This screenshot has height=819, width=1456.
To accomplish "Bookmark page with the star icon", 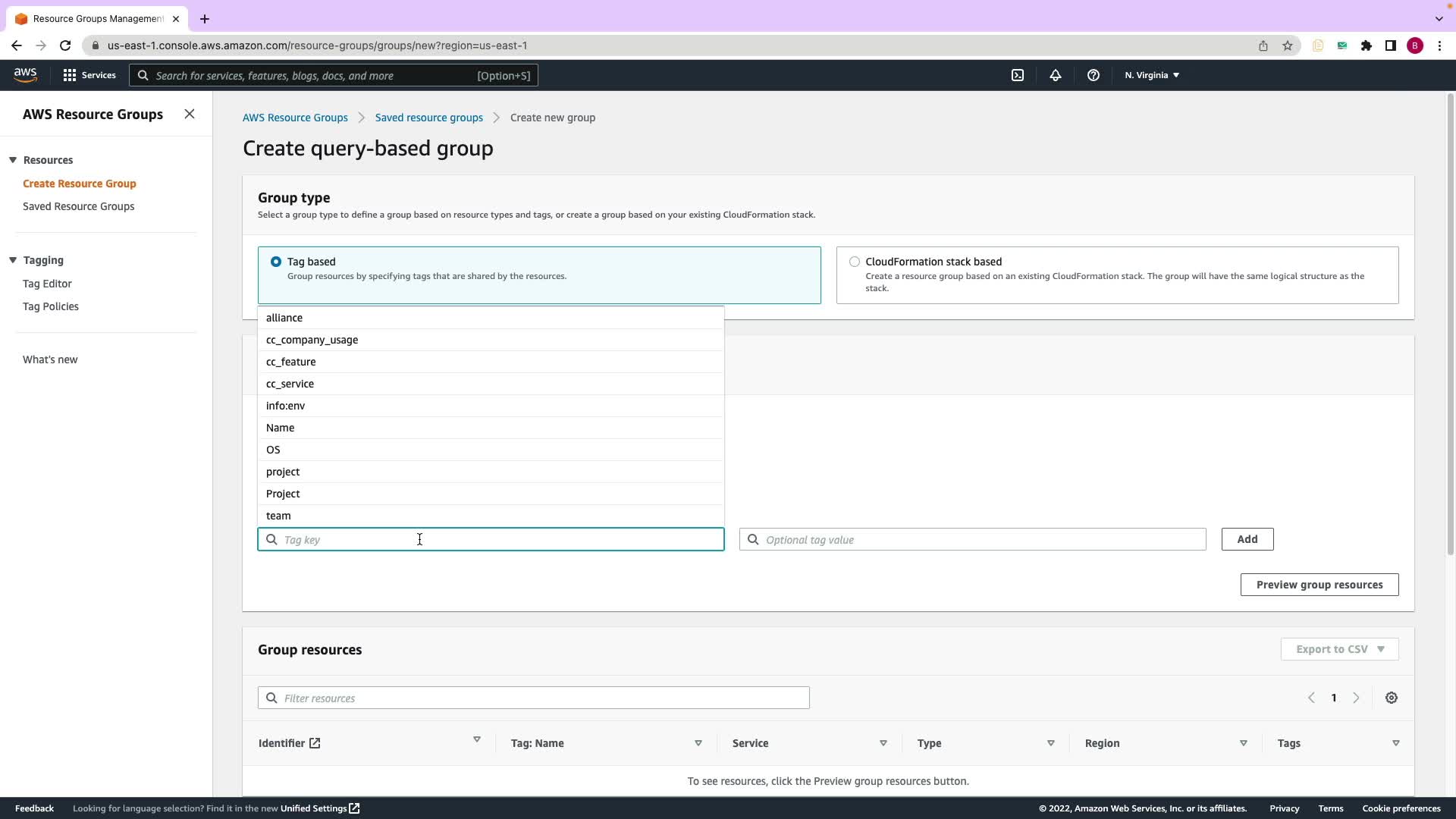I will click(x=1287, y=45).
